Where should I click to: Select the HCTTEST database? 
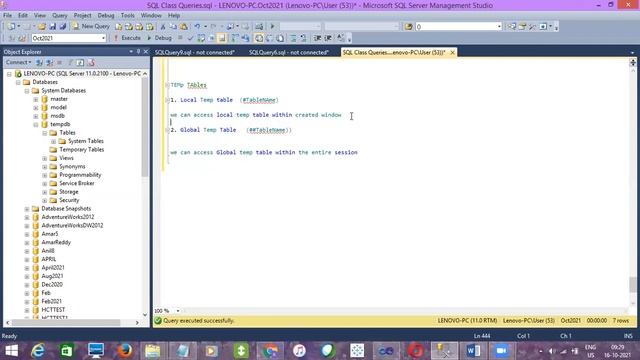click(x=53, y=310)
